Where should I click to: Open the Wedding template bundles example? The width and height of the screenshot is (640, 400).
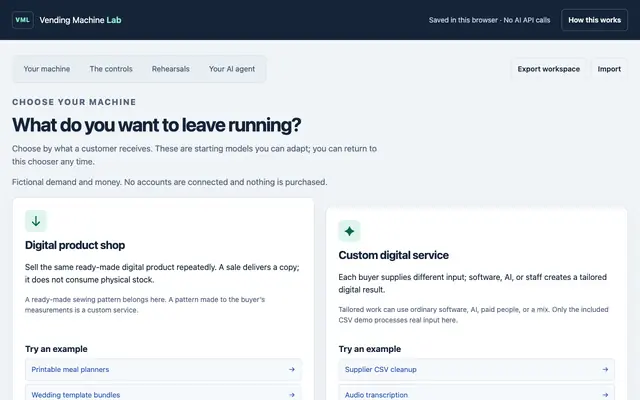[x=163, y=393]
